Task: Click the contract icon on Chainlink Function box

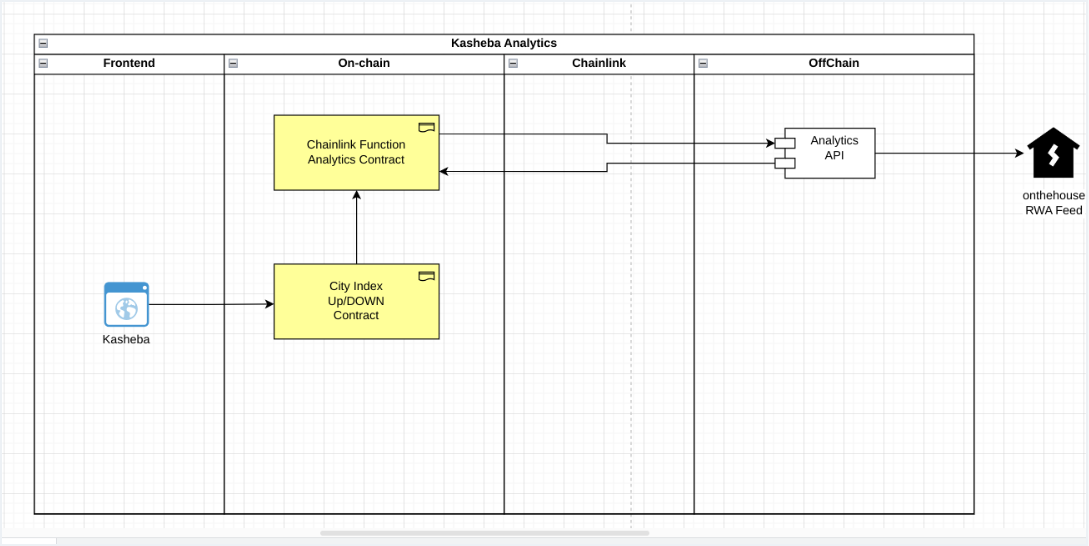Action: (x=426, y=127)
